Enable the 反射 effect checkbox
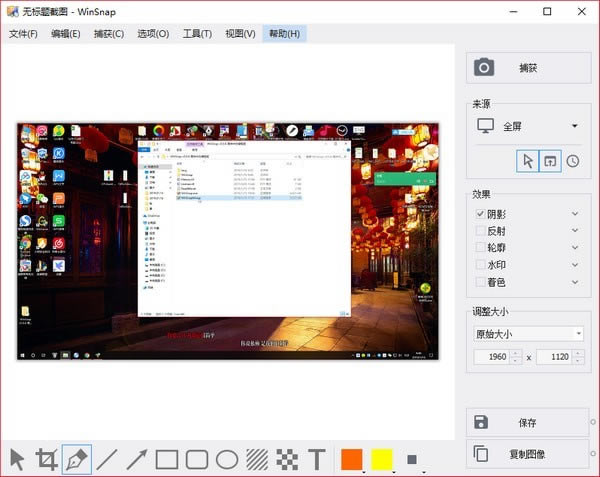The height and width of the screenshot is (477, 600). click(481, 231)
